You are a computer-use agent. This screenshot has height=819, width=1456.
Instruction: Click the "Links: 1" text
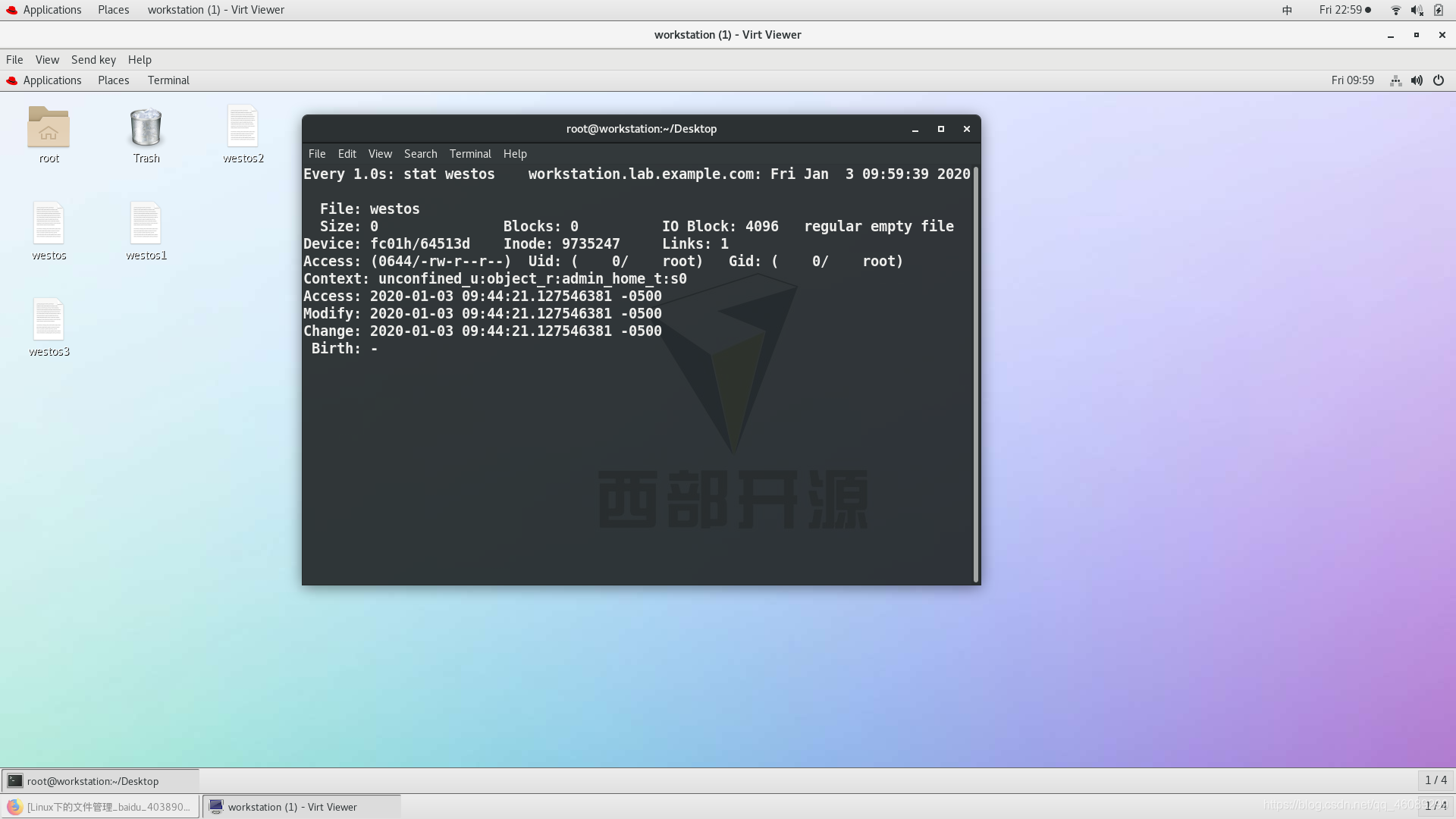(x=695, y=244)
